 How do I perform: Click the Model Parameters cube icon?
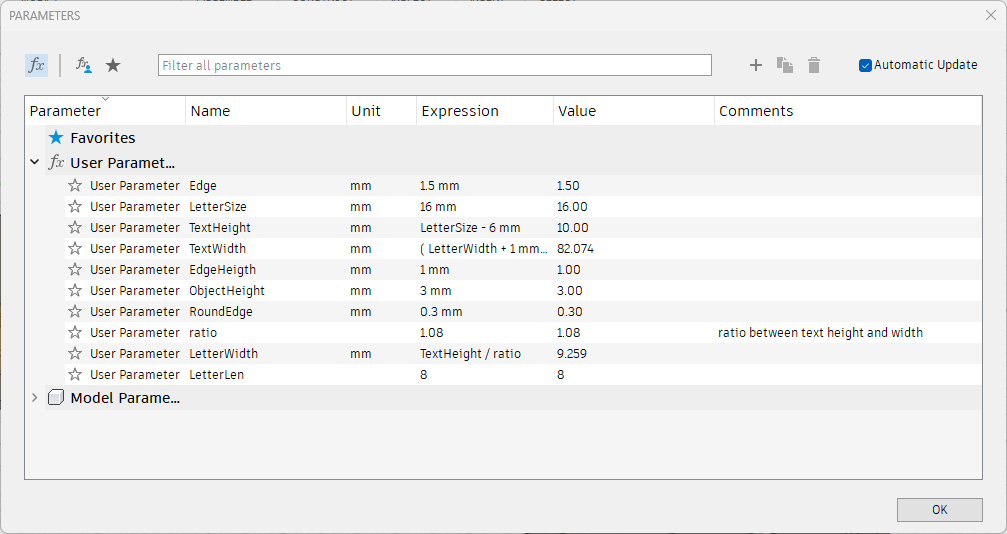coord(56,397)
